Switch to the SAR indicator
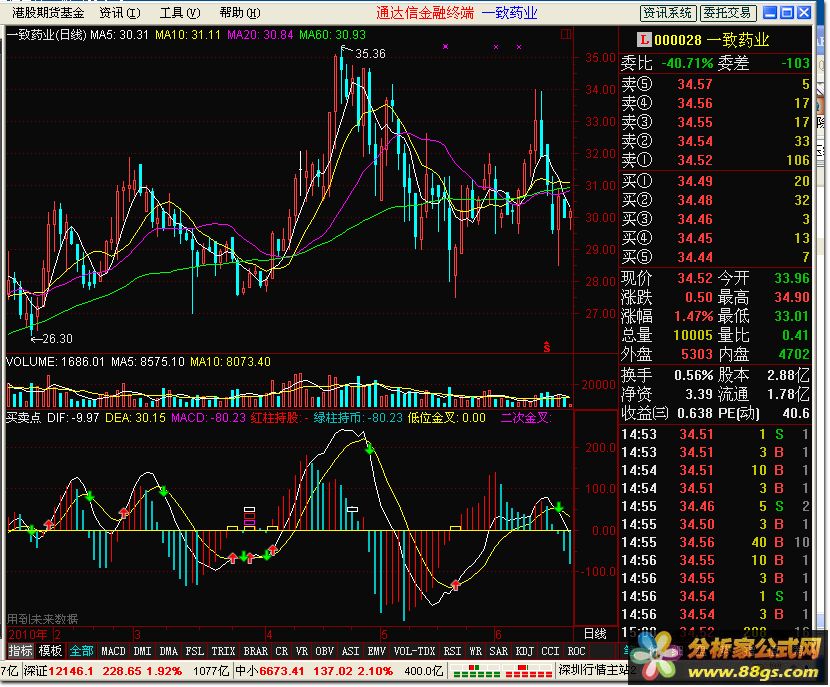Image resolution: width=830 pixels, height=687 pixels. 499,651
